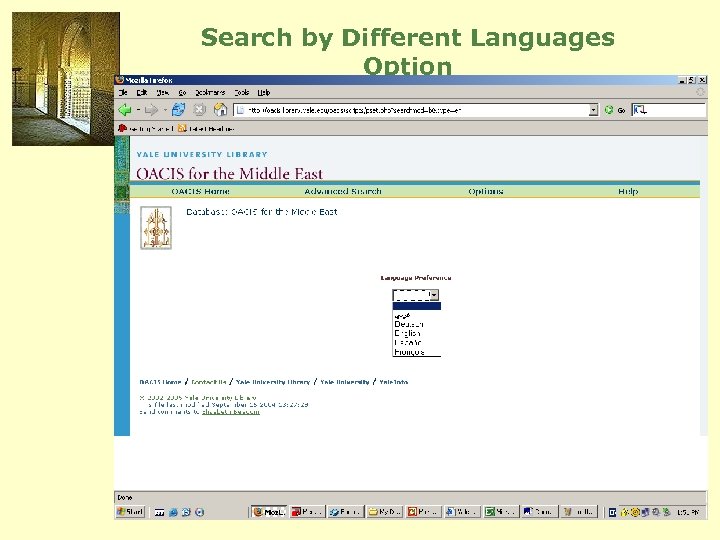The width and height of the screenshot is (720, 540).
Task: Click the Yale University footer link
Action: 345,382
